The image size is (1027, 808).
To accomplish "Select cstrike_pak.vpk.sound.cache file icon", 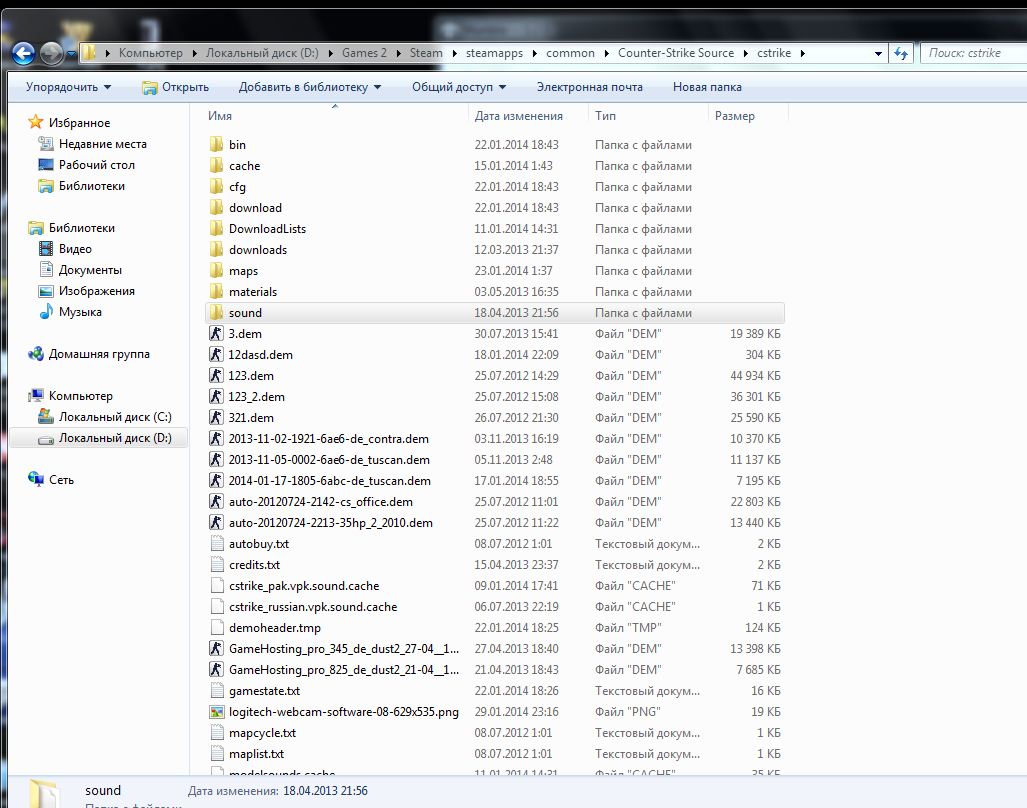I will (217, 585).
